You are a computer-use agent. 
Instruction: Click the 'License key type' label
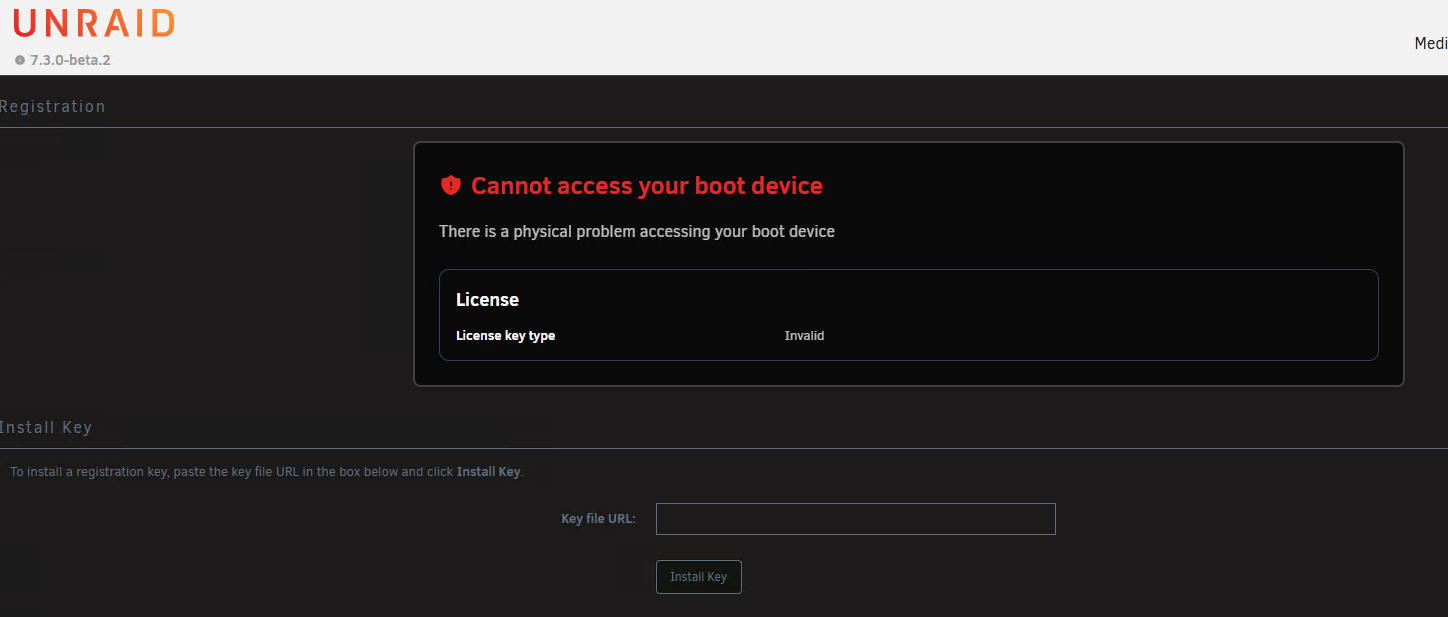pos(505,336)
